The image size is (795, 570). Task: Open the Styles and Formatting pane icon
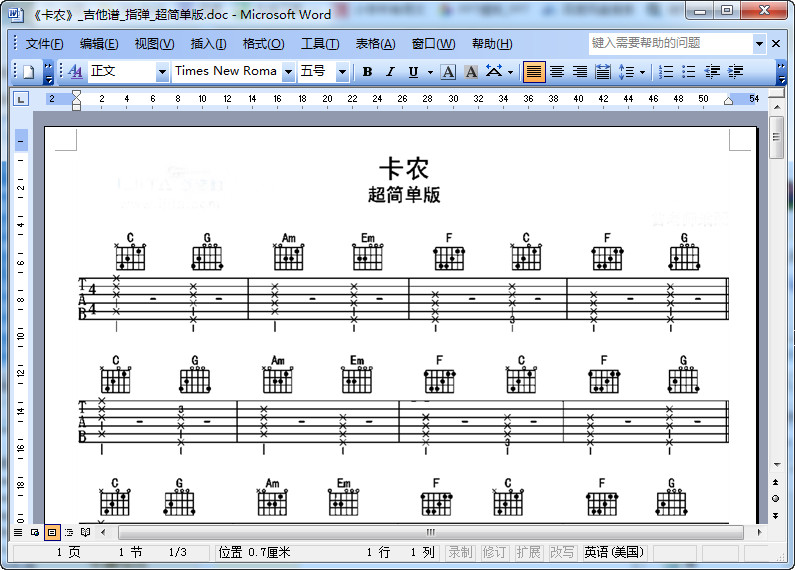pyautogui.click(x=75, y=72)
